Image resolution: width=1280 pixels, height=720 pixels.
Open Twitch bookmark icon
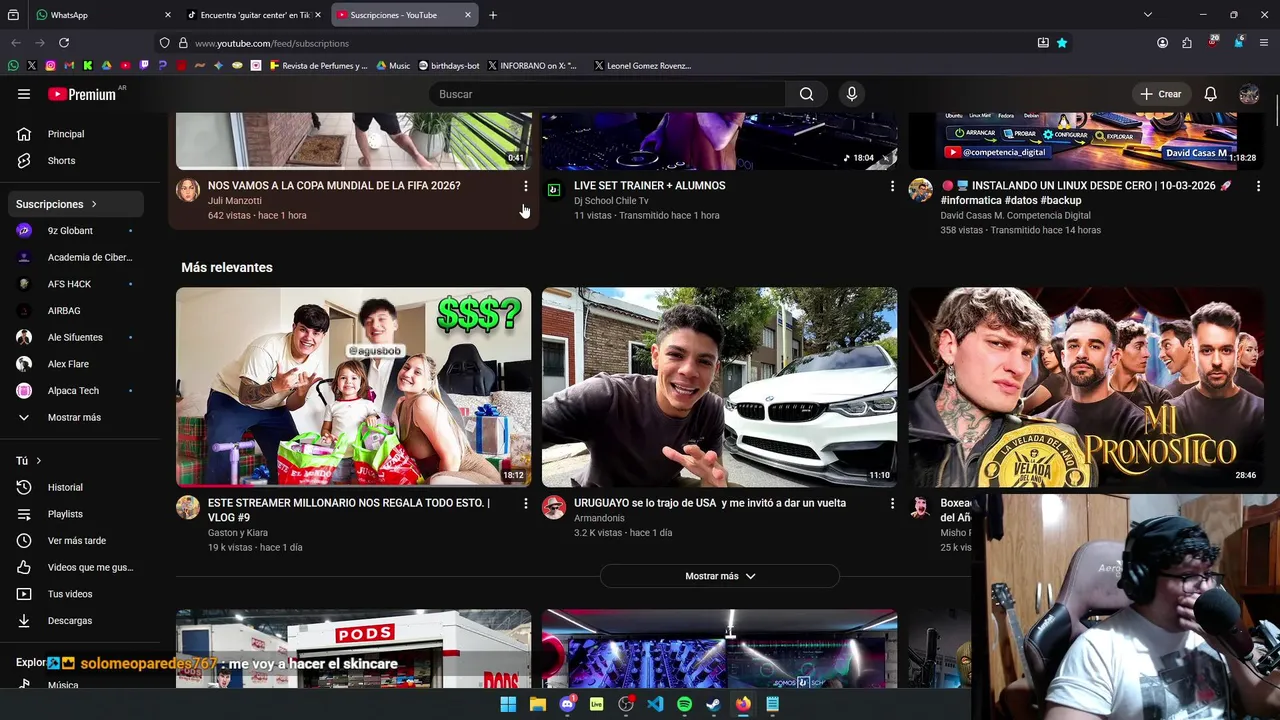pyautogui.click(x=144, y=66)
